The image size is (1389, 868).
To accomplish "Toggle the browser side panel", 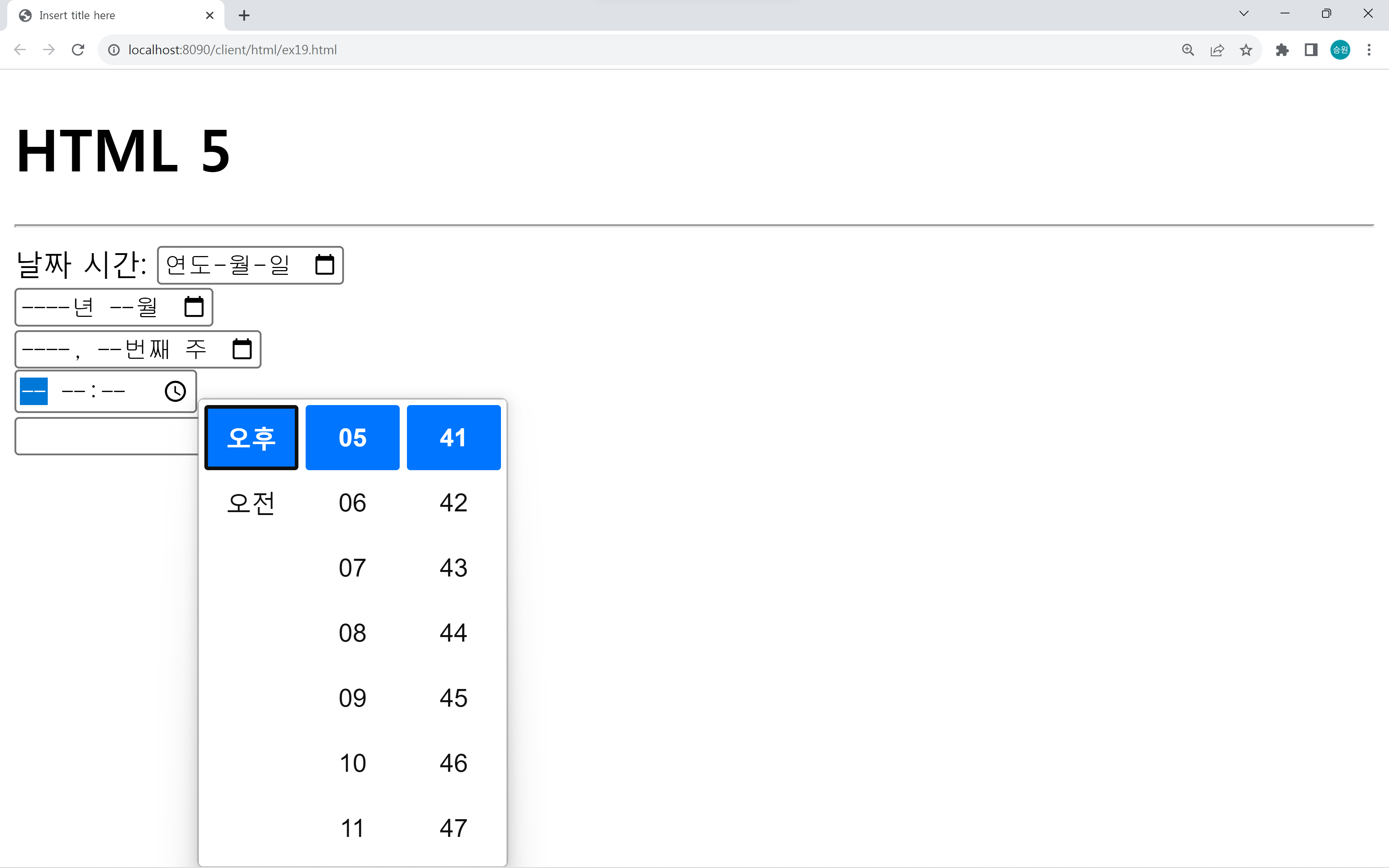I will [1311, 50].
